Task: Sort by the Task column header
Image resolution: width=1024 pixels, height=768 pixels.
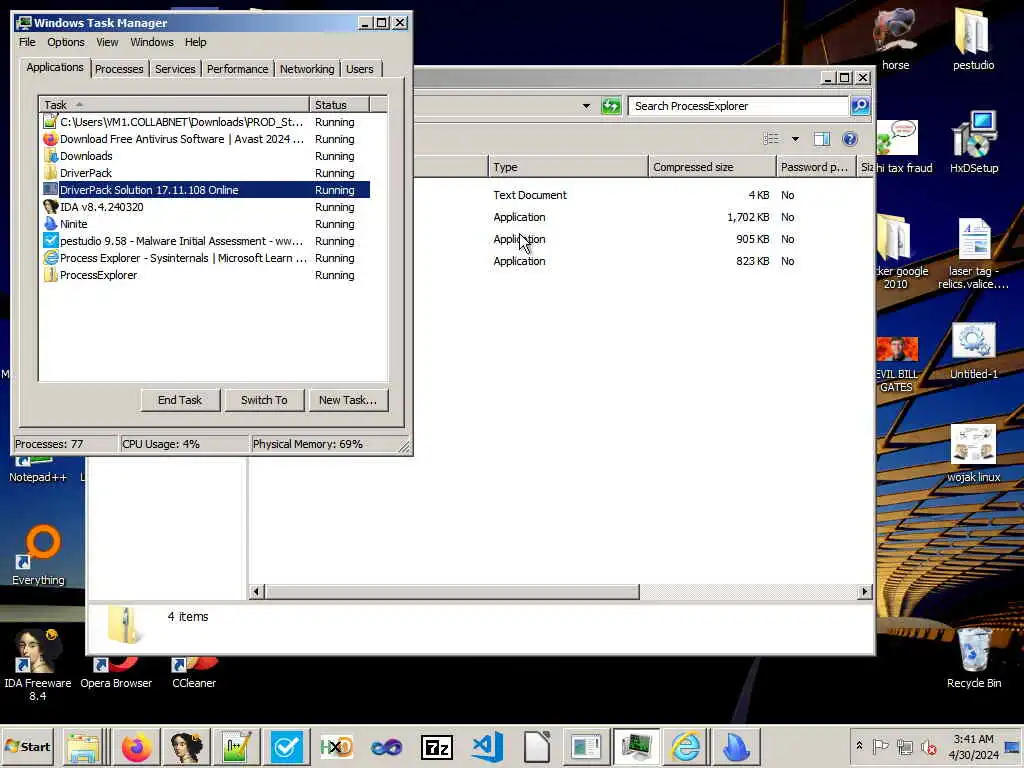Action: tap(173, 104)
